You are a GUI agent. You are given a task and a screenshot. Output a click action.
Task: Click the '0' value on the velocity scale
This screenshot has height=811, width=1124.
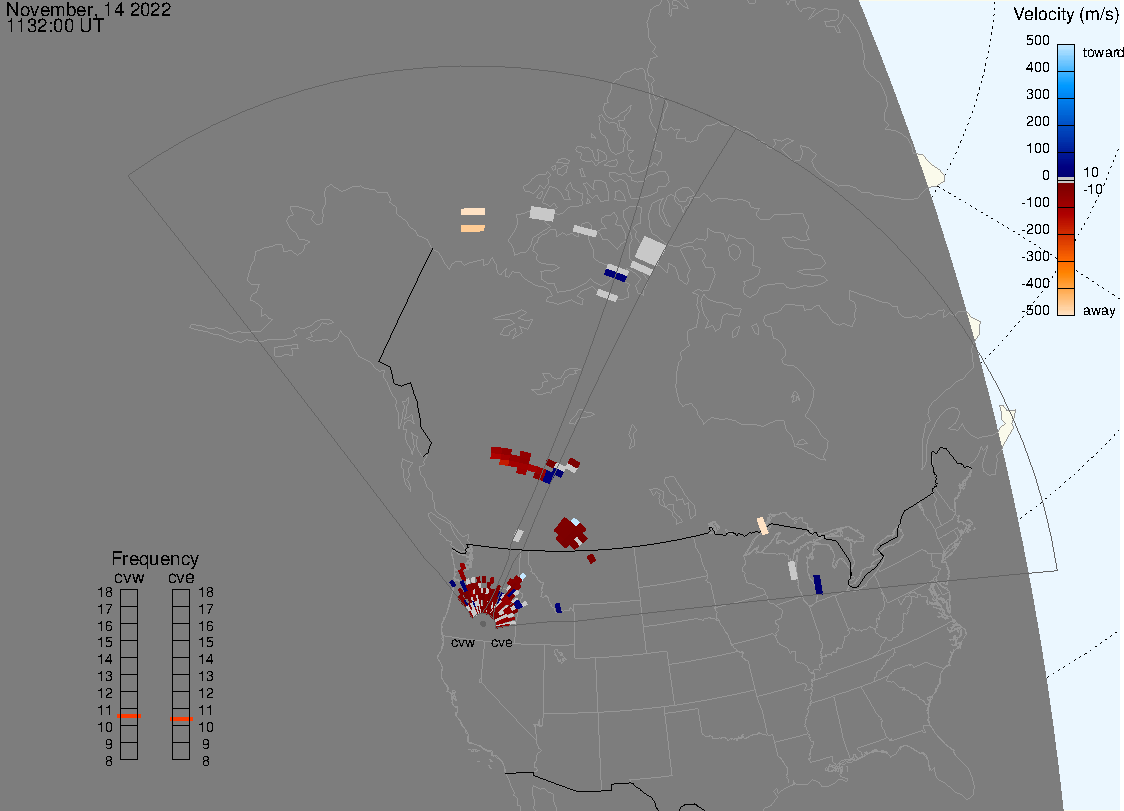click(x=1046, y=176)
